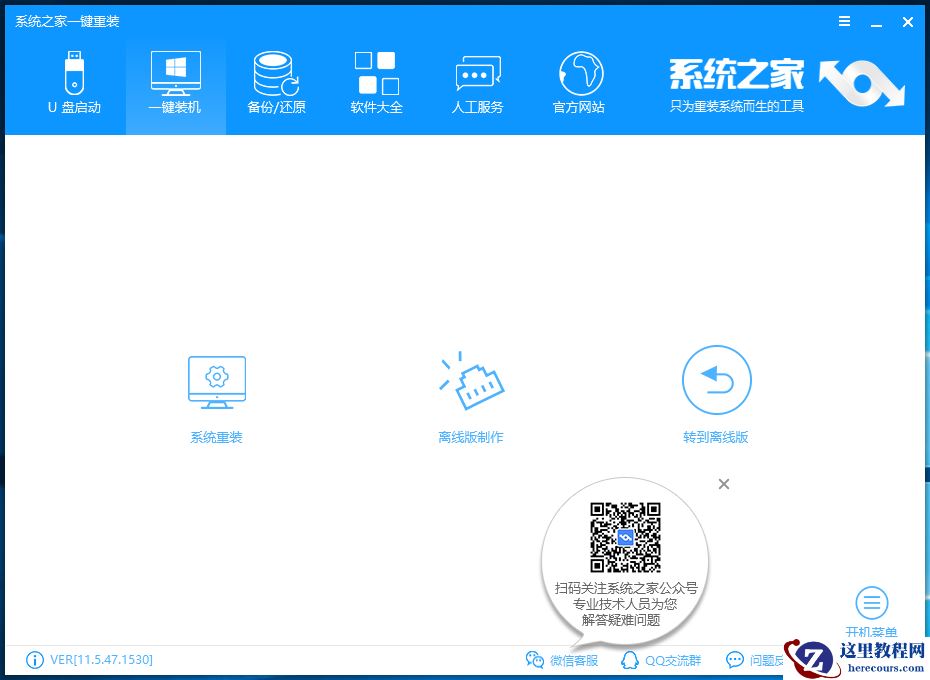
Task: Click the 系统之家 logo in header
Action: click(737, 75)
